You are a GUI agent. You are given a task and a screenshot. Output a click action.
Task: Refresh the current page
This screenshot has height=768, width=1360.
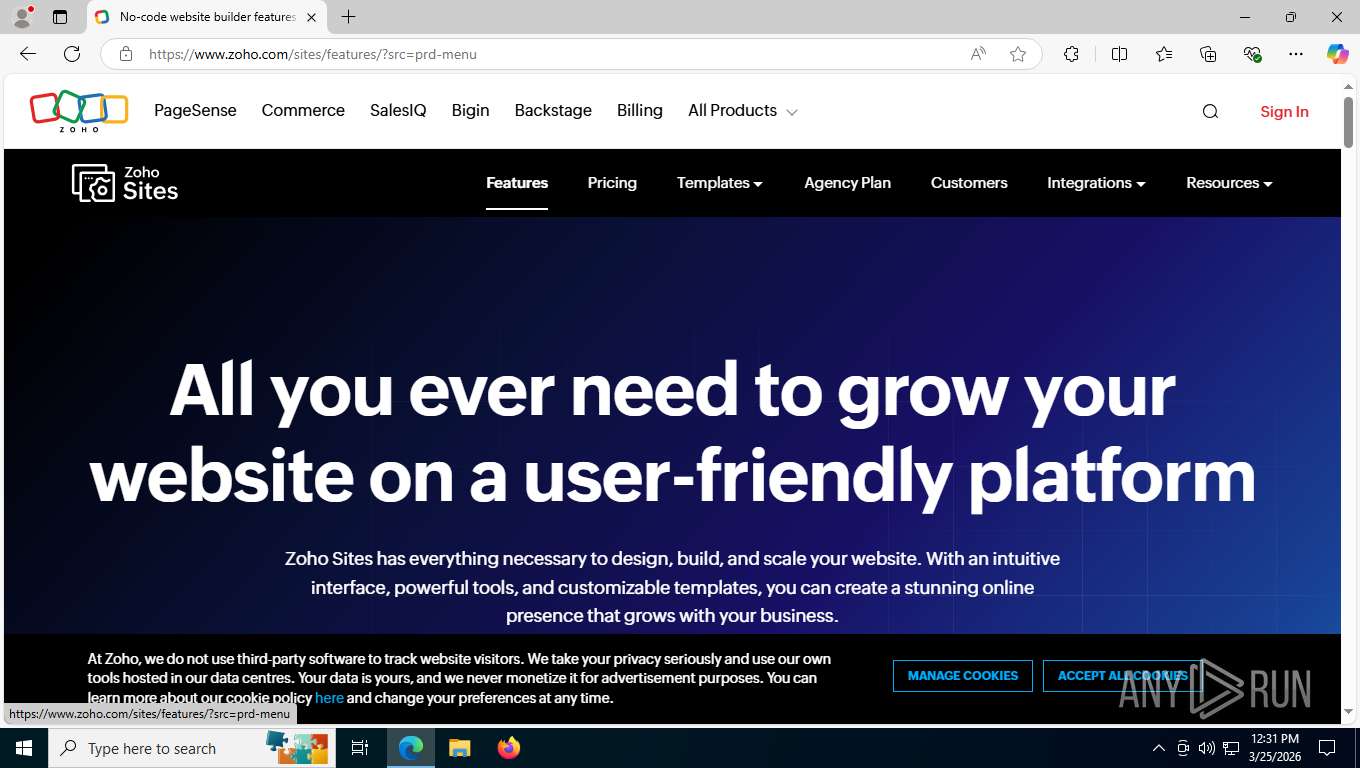tap(72, 54)
